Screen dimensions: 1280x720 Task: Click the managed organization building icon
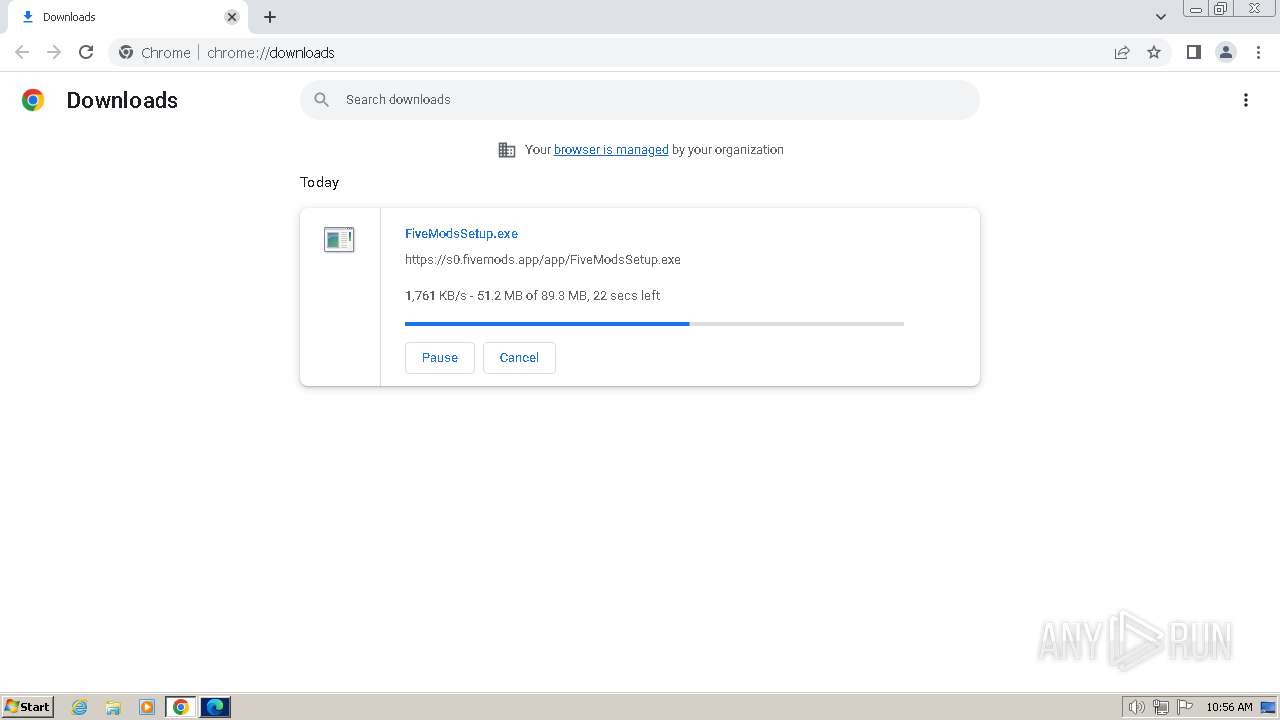(x=507, y=150)
